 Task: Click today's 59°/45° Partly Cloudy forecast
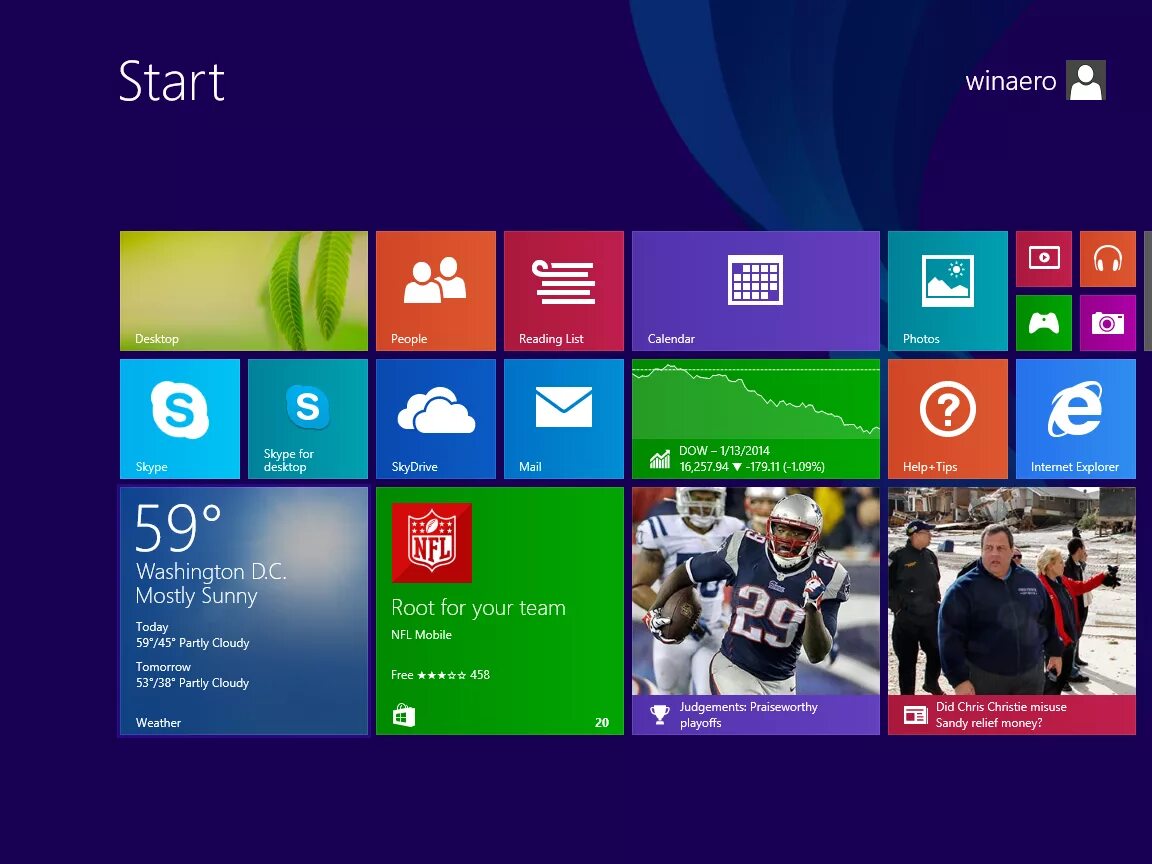pyautogui.click(x=192, y=643)
